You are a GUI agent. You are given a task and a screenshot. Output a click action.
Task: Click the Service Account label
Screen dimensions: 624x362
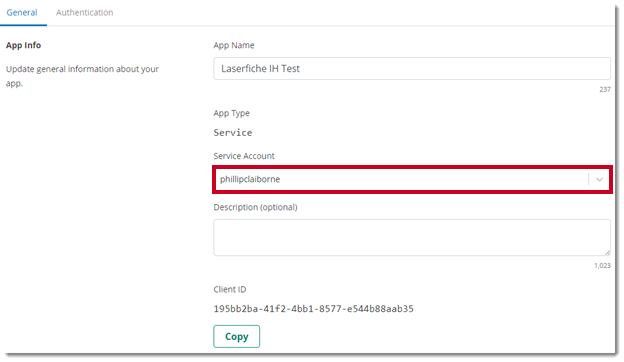[244, 156]
